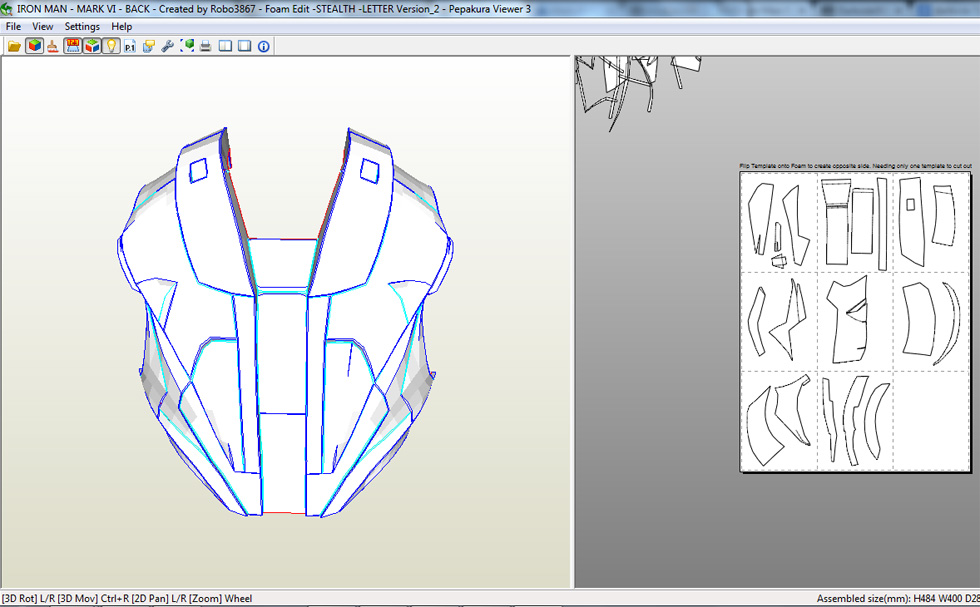Open file with the folder icon
This screenshot has height=607, width=980.
click(x=14, y=46)
